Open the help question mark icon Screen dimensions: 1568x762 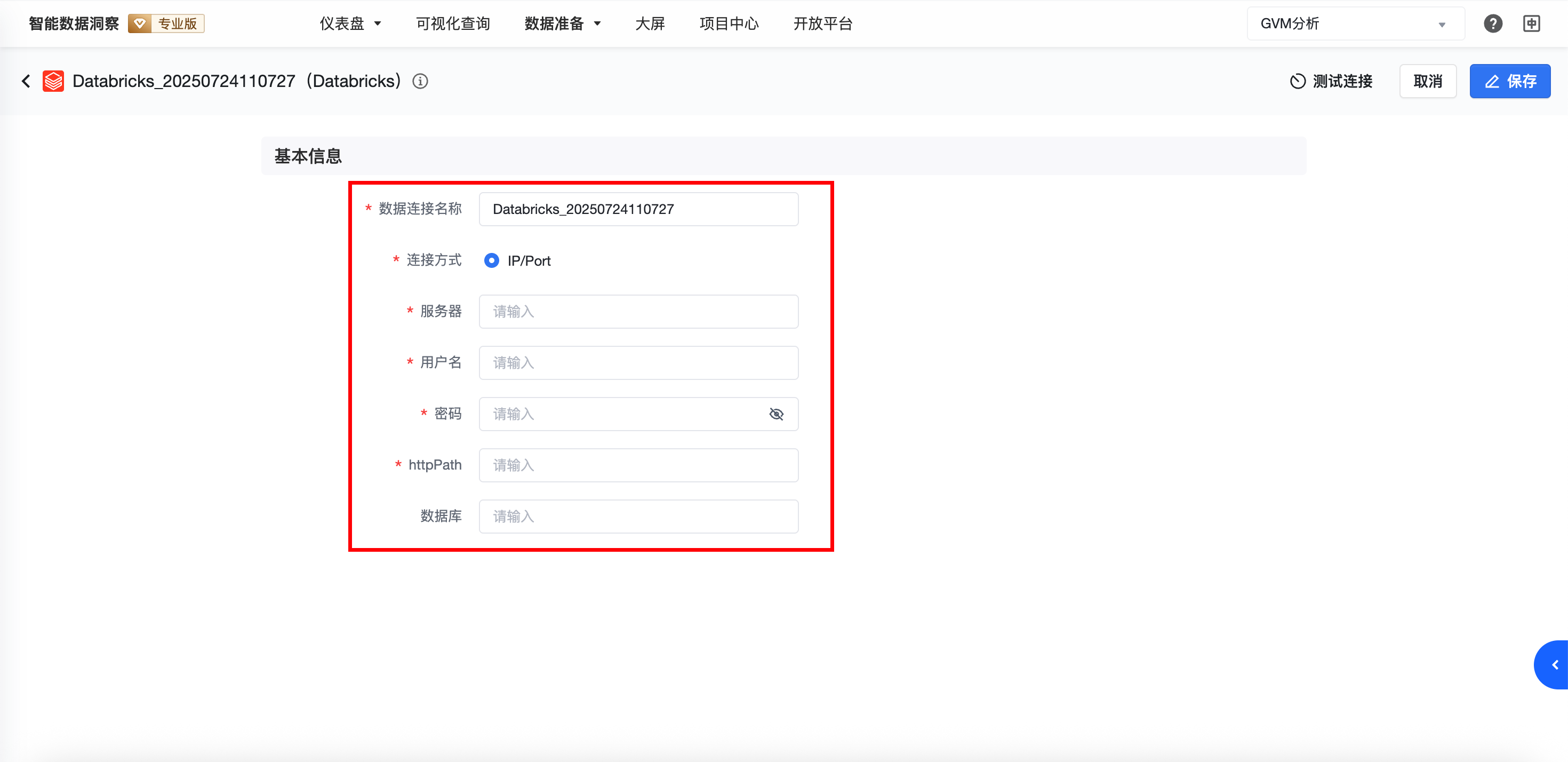(1492, 24)
